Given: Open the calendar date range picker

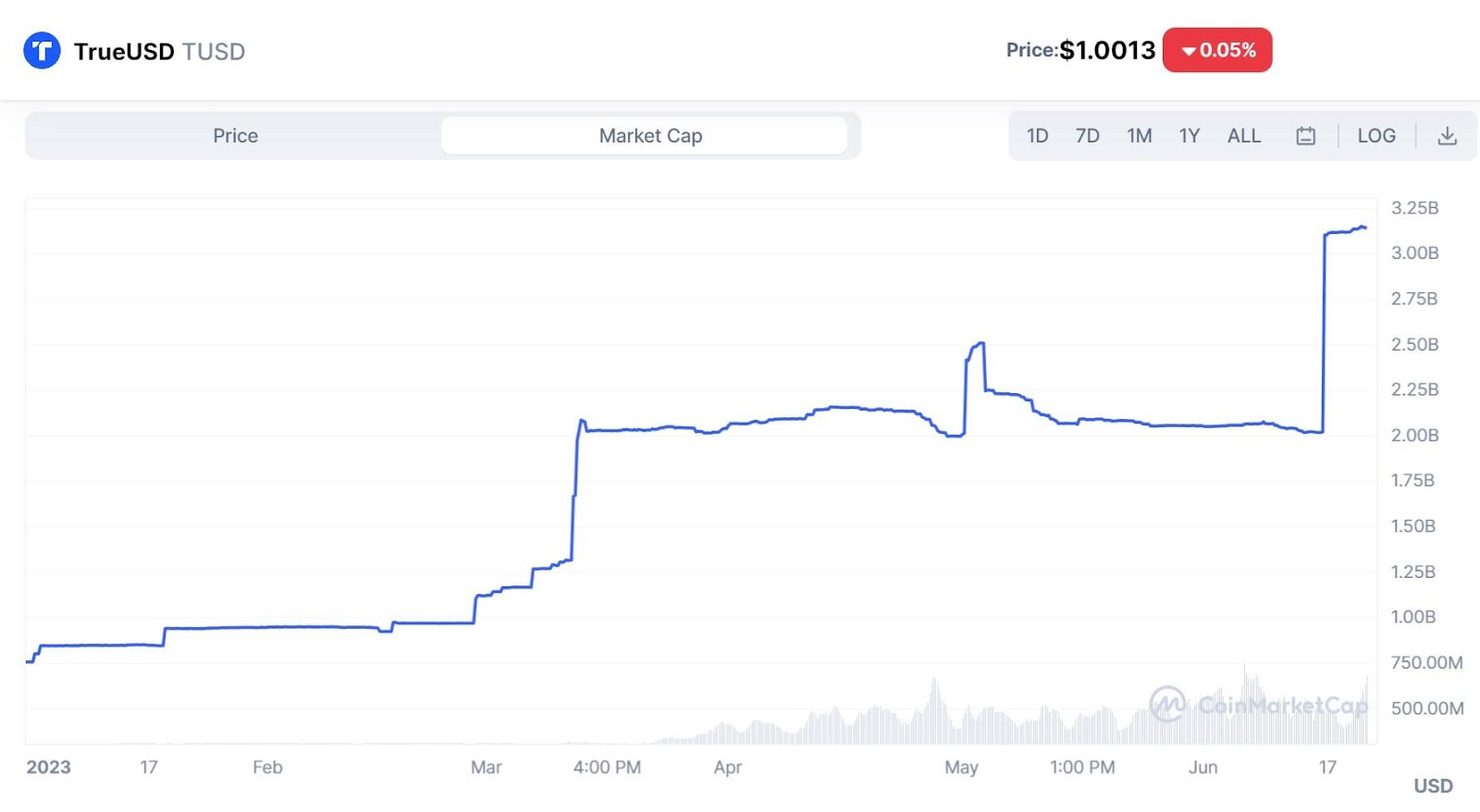Looking at the screenshot, I should pyautogui.click(x=1305, y=136).
